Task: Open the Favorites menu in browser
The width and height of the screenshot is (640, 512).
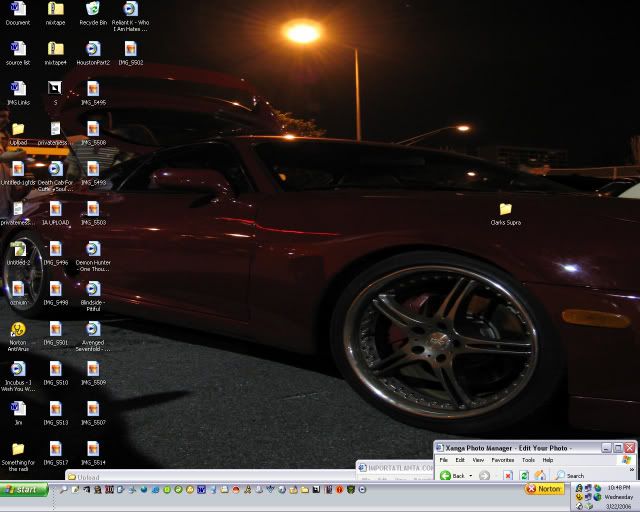Action: [x=500, y=460]
